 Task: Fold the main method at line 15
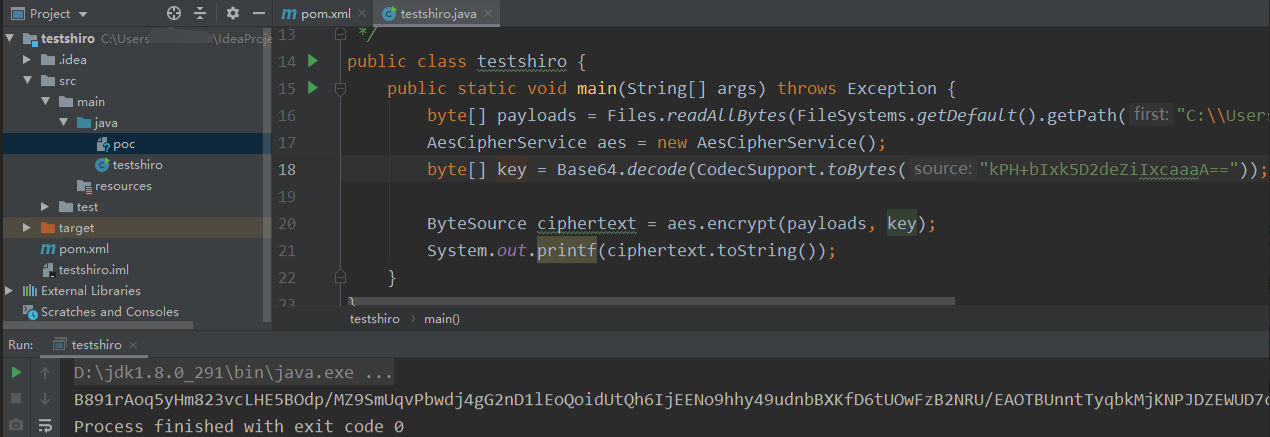(x=340, y=89)
